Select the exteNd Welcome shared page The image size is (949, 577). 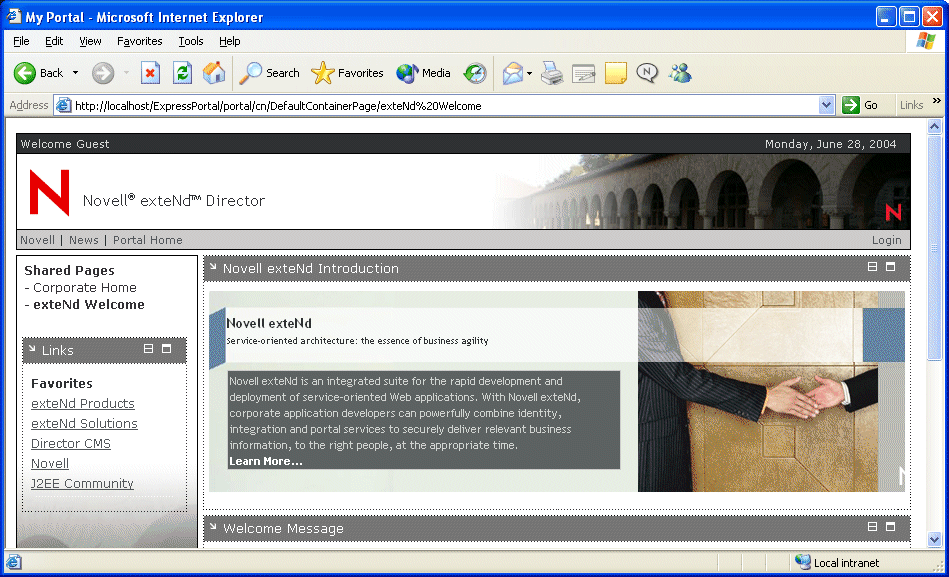click(x=89, y=305)
